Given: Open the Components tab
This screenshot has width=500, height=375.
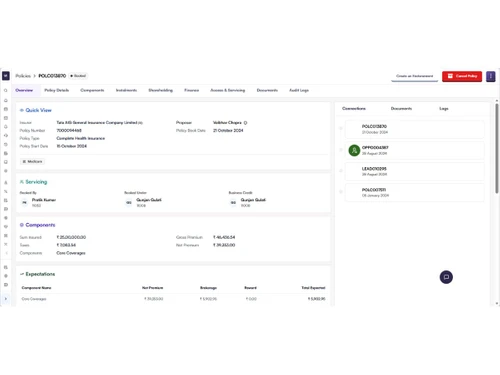Looking at the screenshot, I should pyautogui.click(x=92, y=90).
